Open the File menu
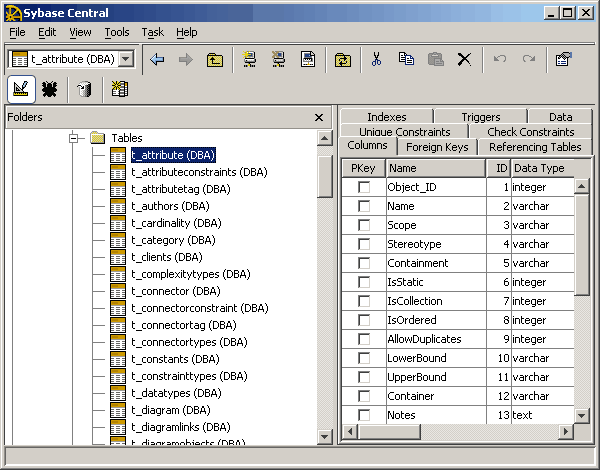This screenshot has width=600, height=470. coord(17,32)
